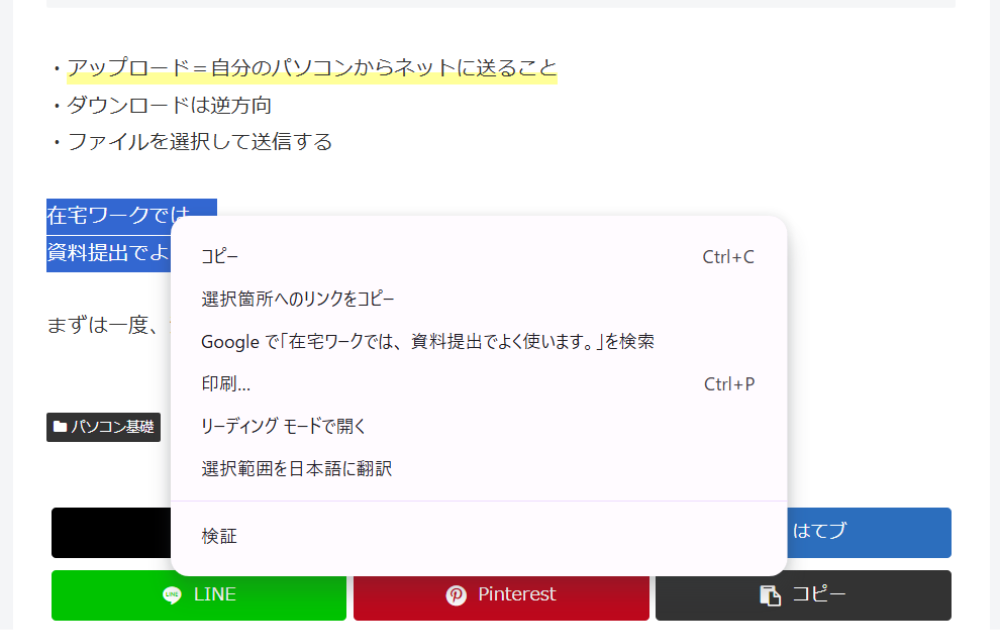Click the folder icon beside パソコン基礎
Image resolution: width=1000 pixels, height=630 pixels.
pos(60,427)
